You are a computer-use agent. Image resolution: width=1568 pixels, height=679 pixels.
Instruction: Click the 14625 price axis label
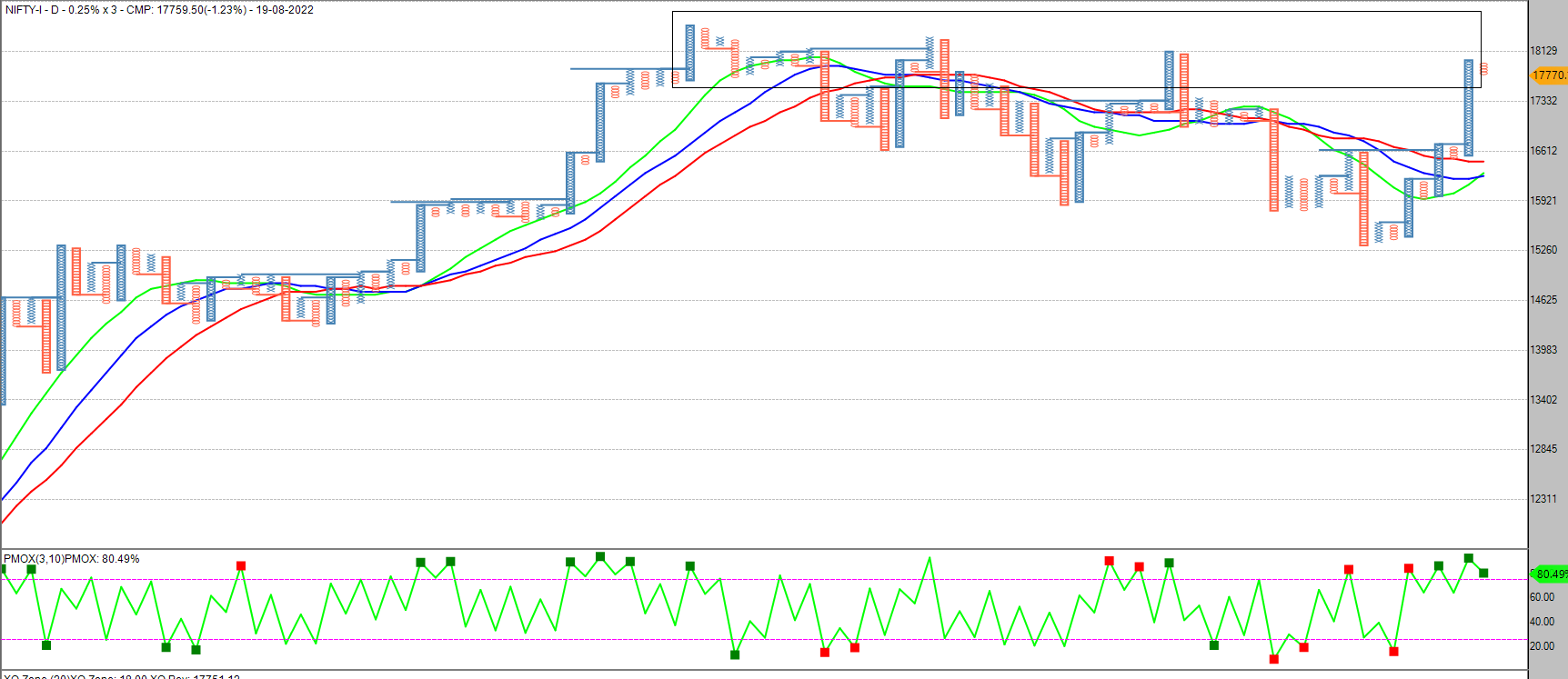(1543, 300)
